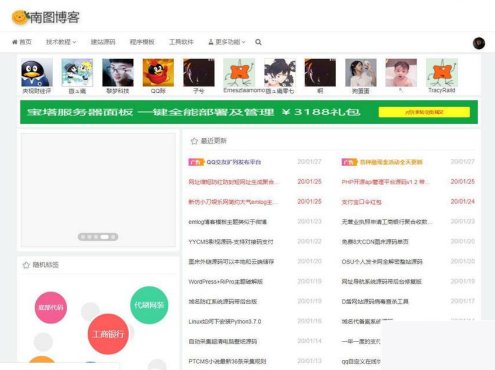Open 工具软件 nav item
The height and width of the screenshot is (370, 495).
(x=181, y=42)
